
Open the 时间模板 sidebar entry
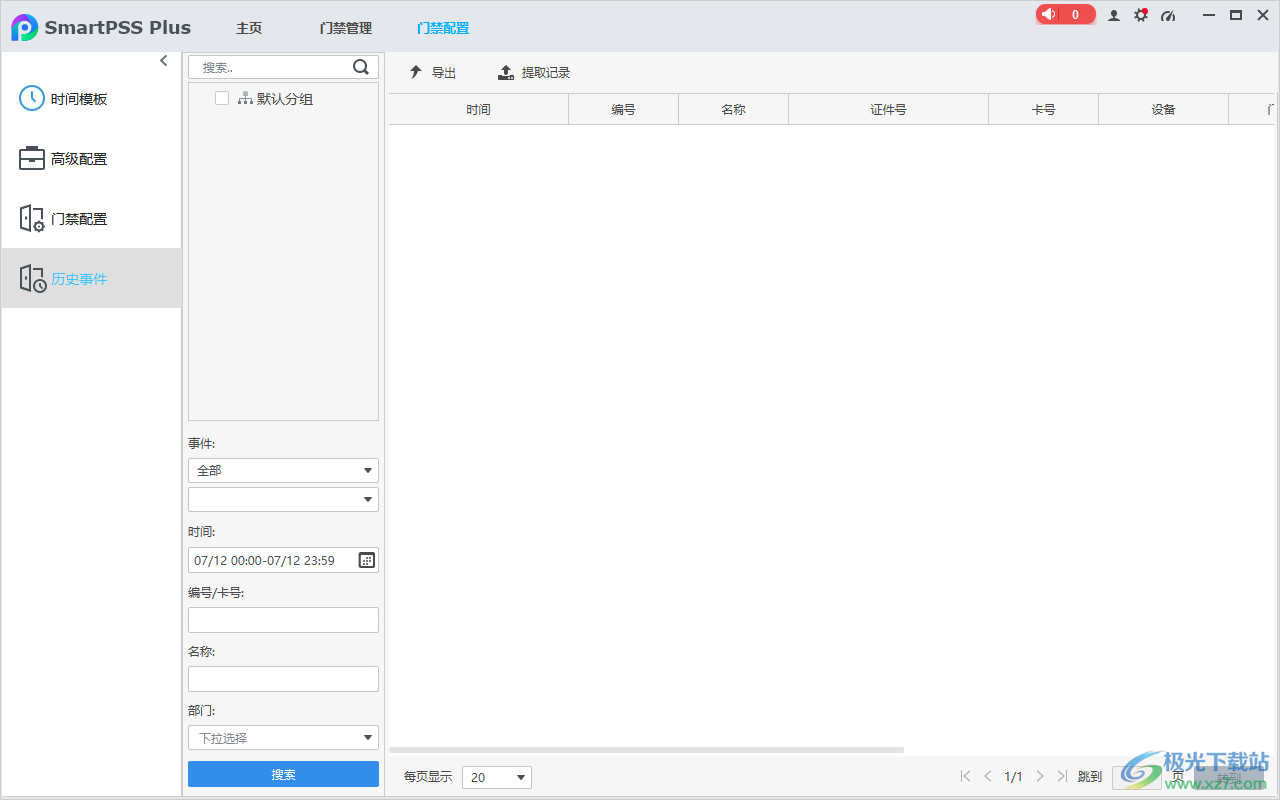point(91,99)
